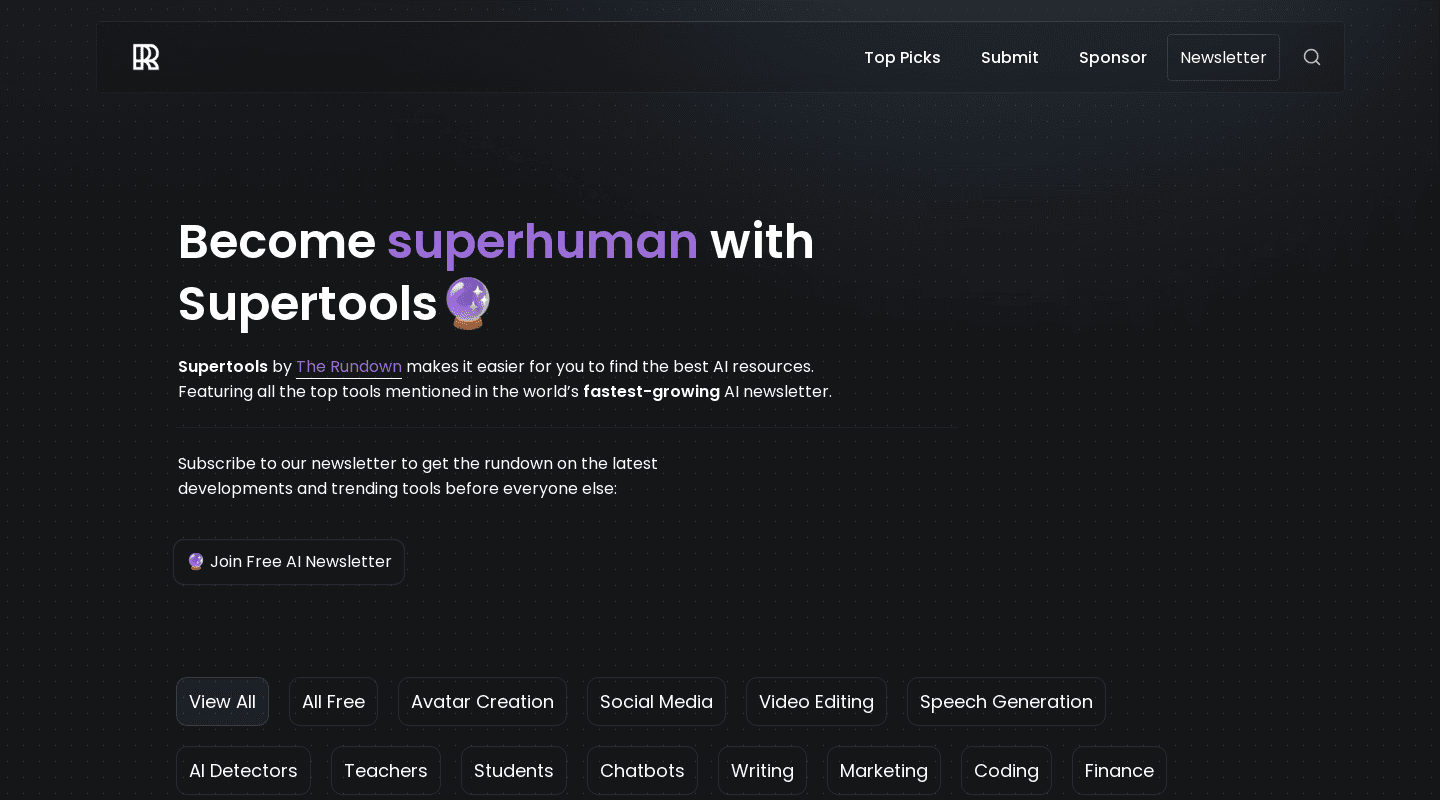Choose the Avatar Creation category
Screen dimensions: 1440x800
482,702
